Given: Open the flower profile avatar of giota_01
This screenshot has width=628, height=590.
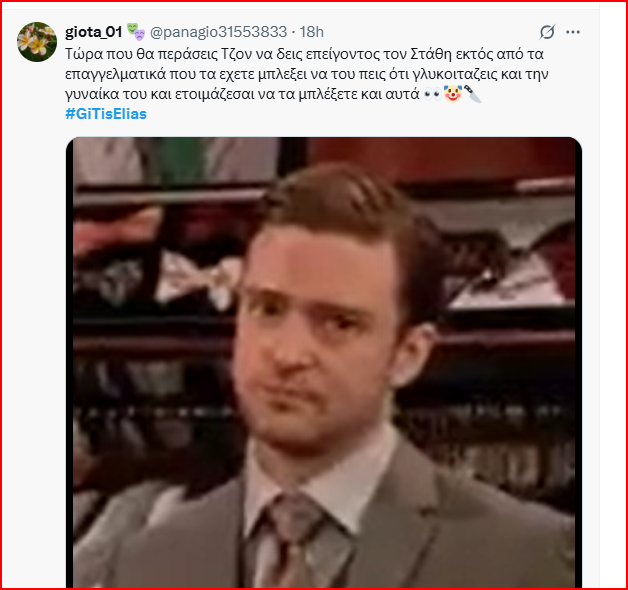Looking at the screenshot, I should coord(37,42).
